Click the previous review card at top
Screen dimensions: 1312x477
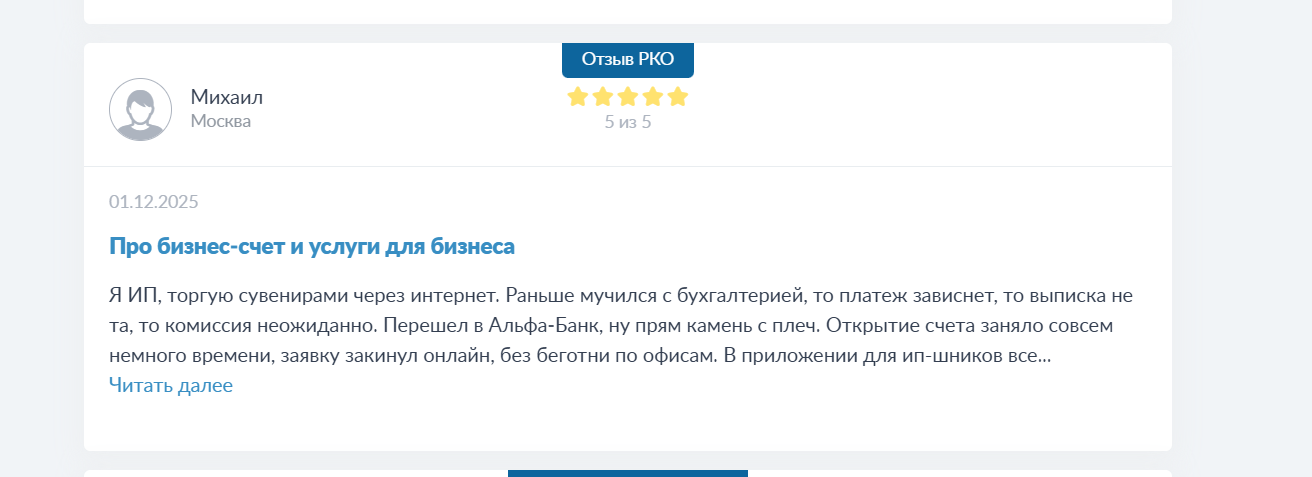(x=627, y=10)
